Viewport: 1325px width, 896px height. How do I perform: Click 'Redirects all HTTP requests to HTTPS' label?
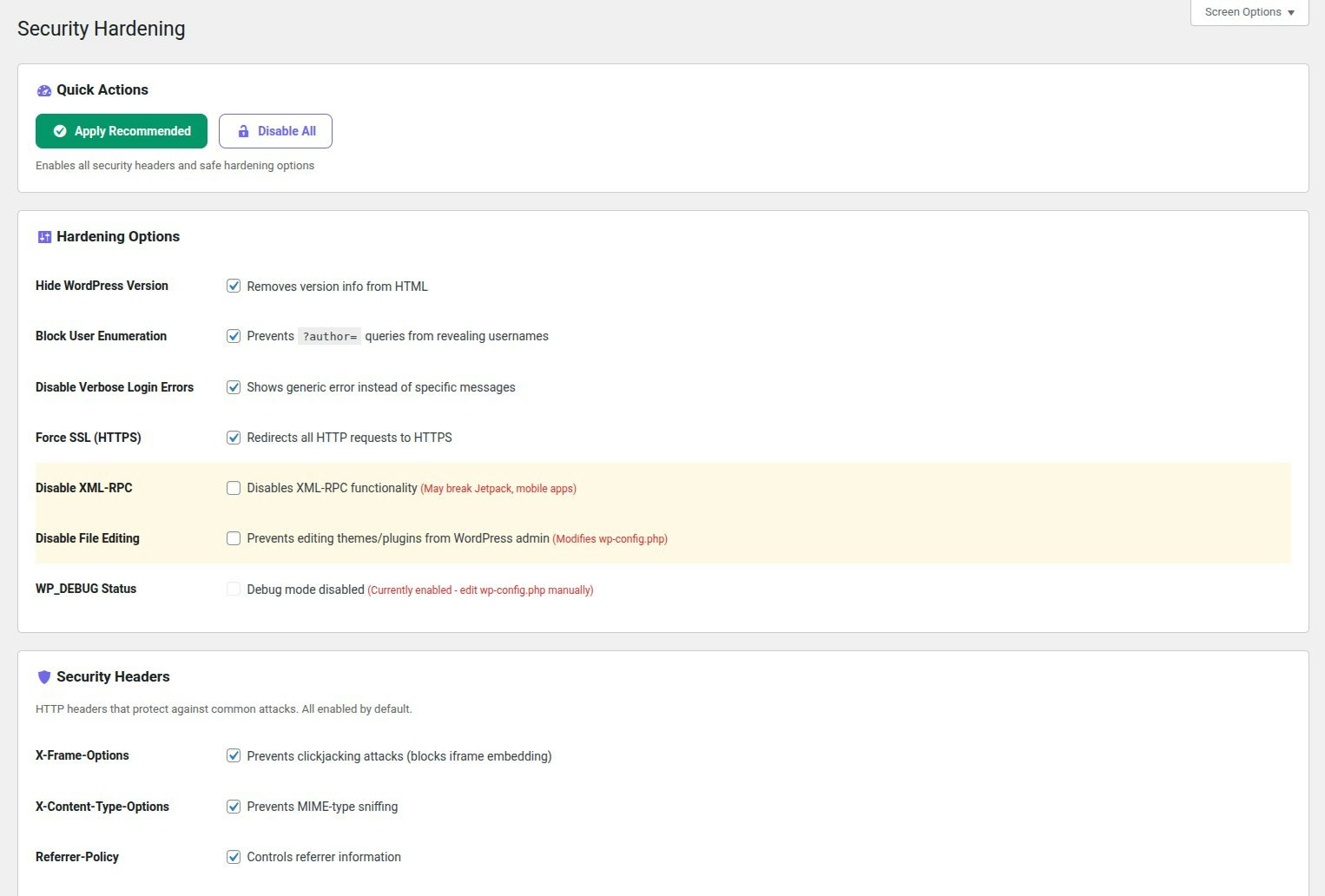[x=349, y=438]
